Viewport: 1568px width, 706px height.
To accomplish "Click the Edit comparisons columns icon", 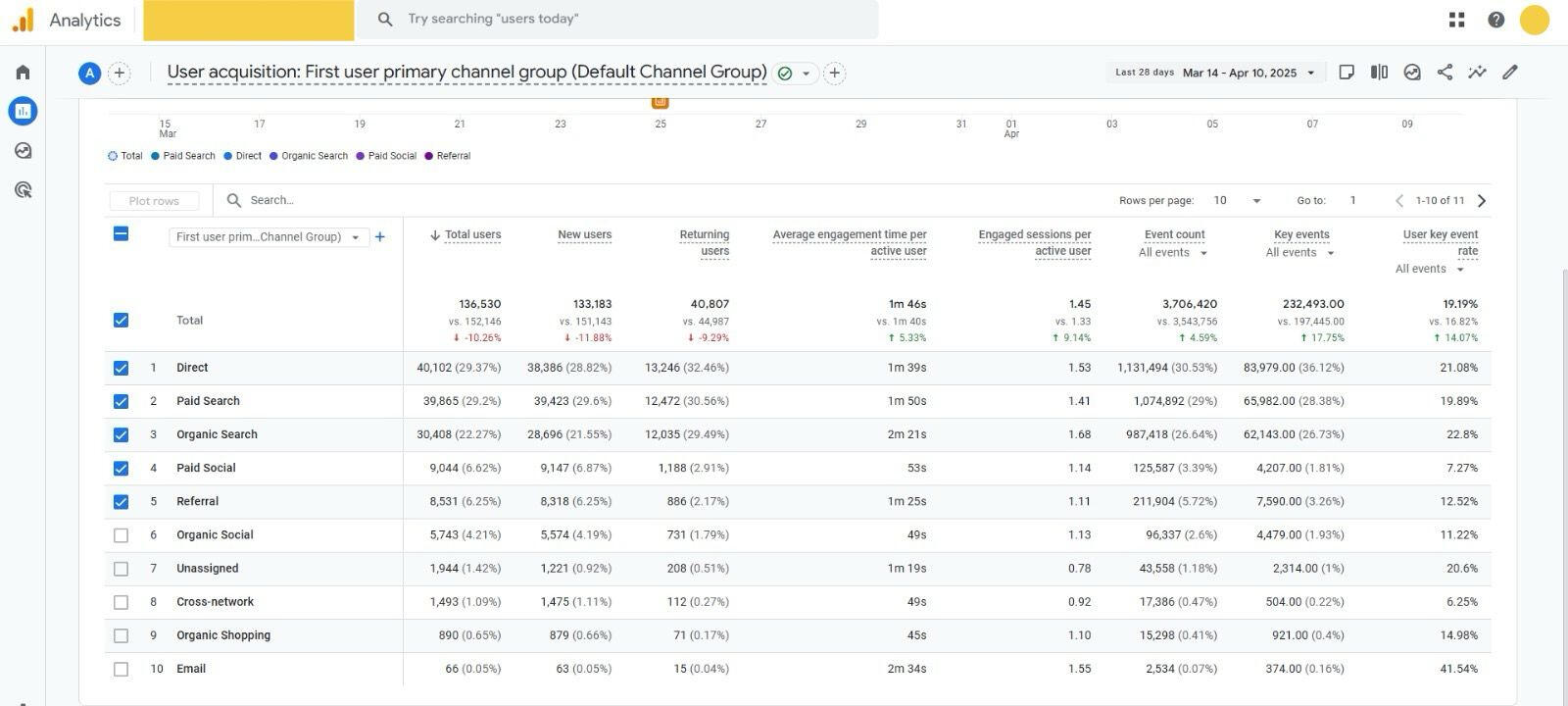I will (1379, 73).
